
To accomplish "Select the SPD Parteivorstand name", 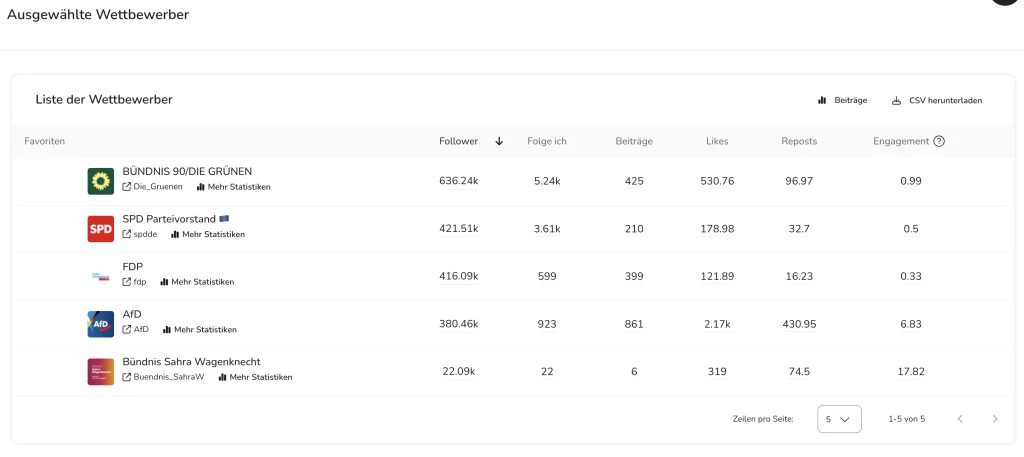I will [x=170, y=219].
